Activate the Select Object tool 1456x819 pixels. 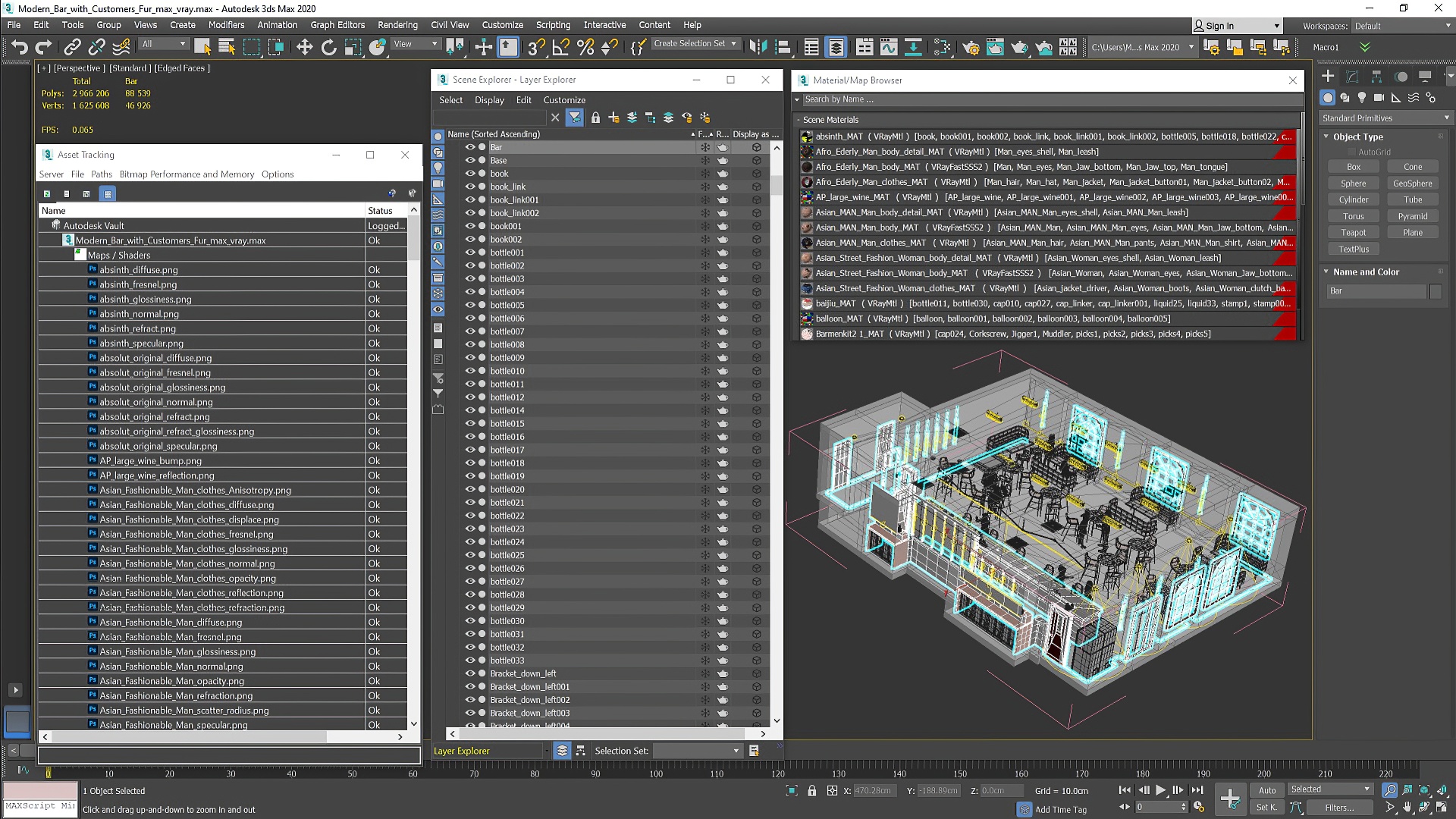click(x=202, y=47)
